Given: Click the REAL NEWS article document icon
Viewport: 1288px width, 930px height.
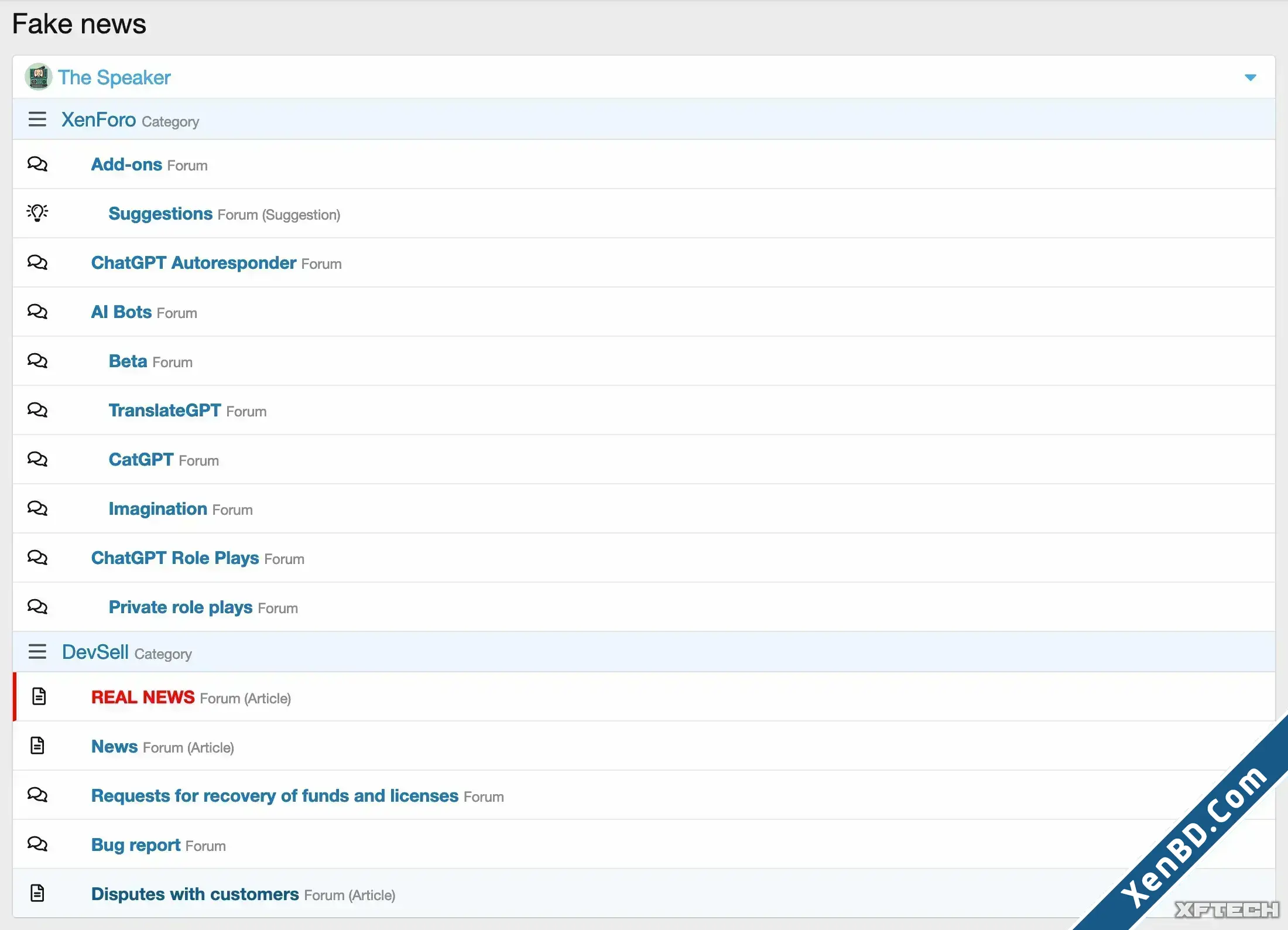Looking at the screenshot, I should pos(39,696).
